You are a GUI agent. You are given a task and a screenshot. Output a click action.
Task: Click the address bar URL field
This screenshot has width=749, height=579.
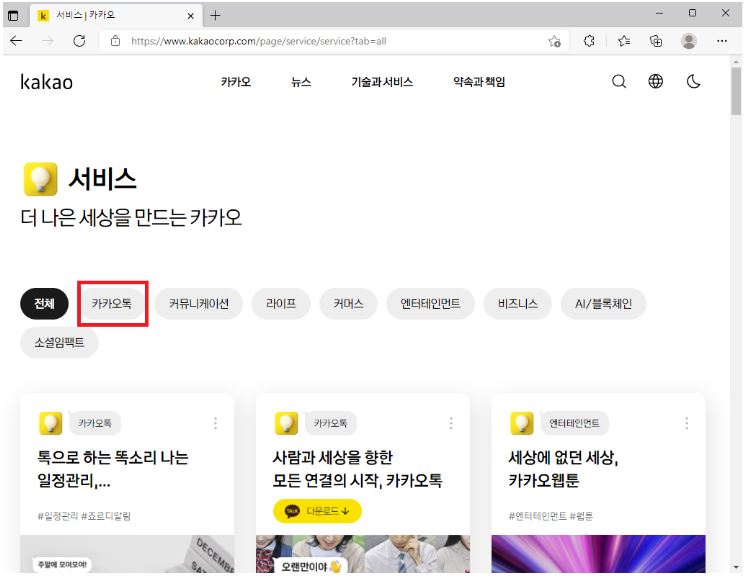(334, 41)
